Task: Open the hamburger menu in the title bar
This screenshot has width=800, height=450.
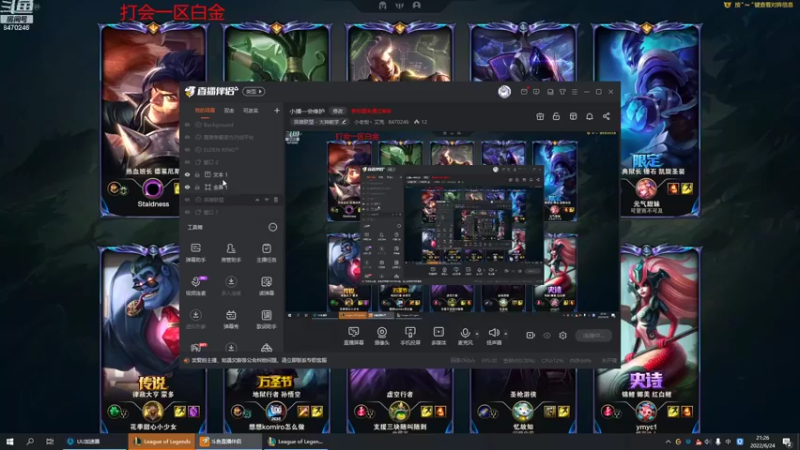Action: coord(574,92)
